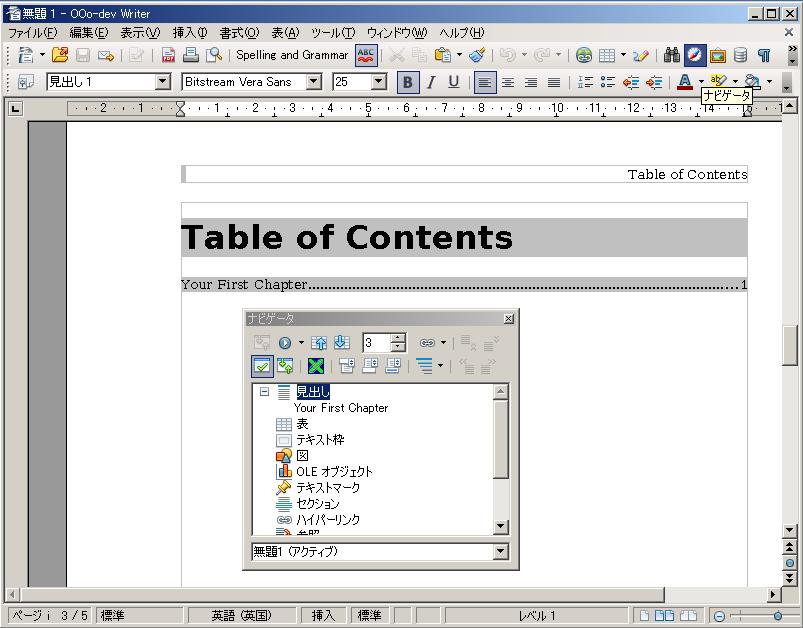This screenshot has width=803, height=628.
Task: Click the Spelling and Grammar button
Action: click(292, 55)
